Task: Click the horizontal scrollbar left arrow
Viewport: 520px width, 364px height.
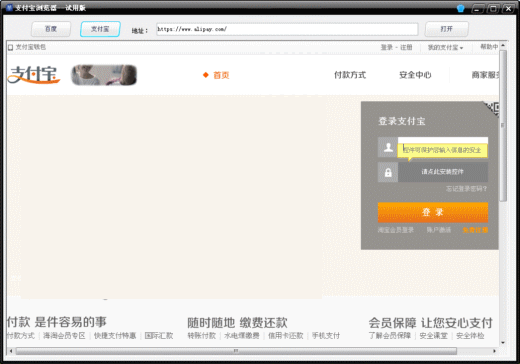Action: pyautogui.click(x=11, y=351)
